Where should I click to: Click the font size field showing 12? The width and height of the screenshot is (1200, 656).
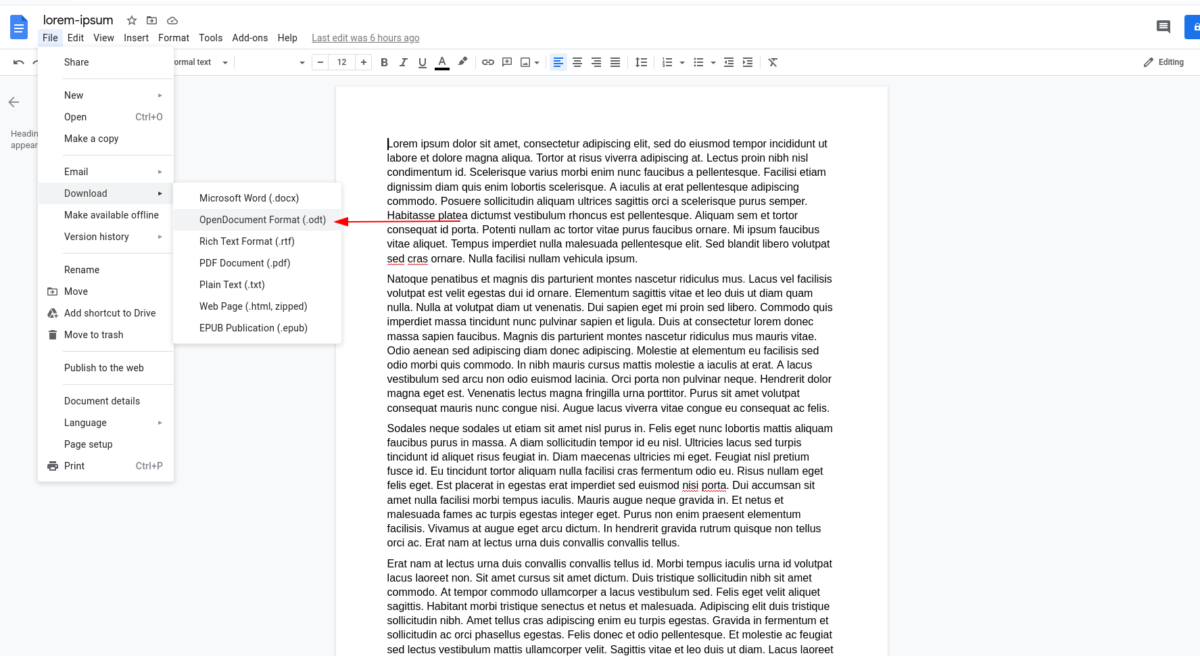tap(341, 62)
